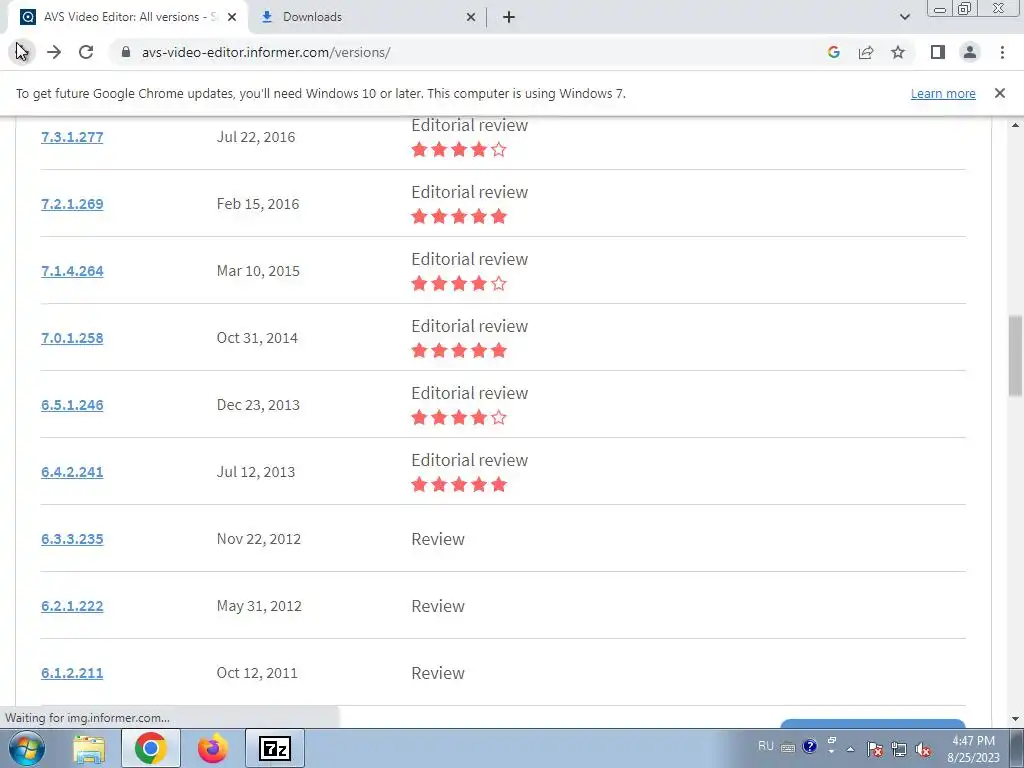Click Editorial review for Jul 22, 2016
The height and width of the screenshot is (768, 1024).
(470, 125)
